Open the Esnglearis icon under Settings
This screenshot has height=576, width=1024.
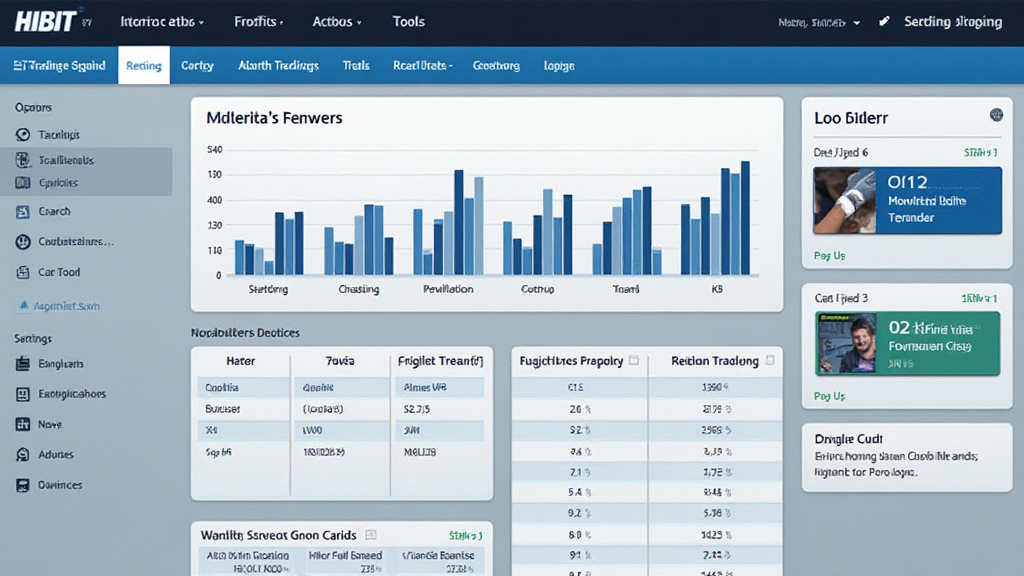23,364
